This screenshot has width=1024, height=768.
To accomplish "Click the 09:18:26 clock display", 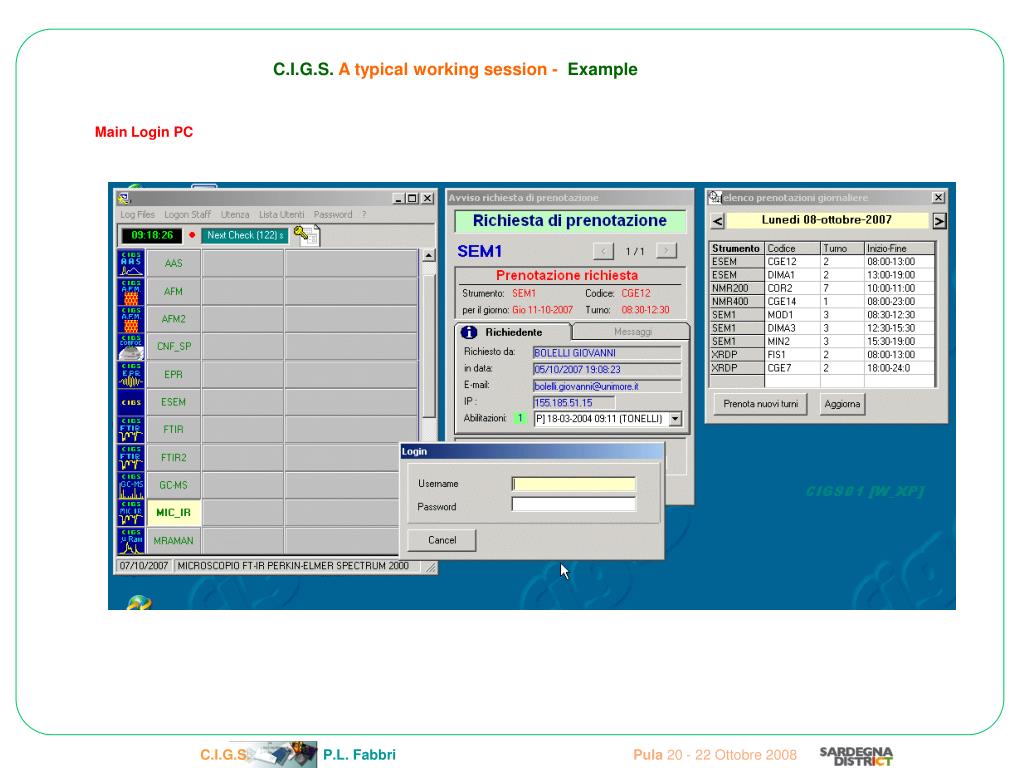I will click(152, 235).
